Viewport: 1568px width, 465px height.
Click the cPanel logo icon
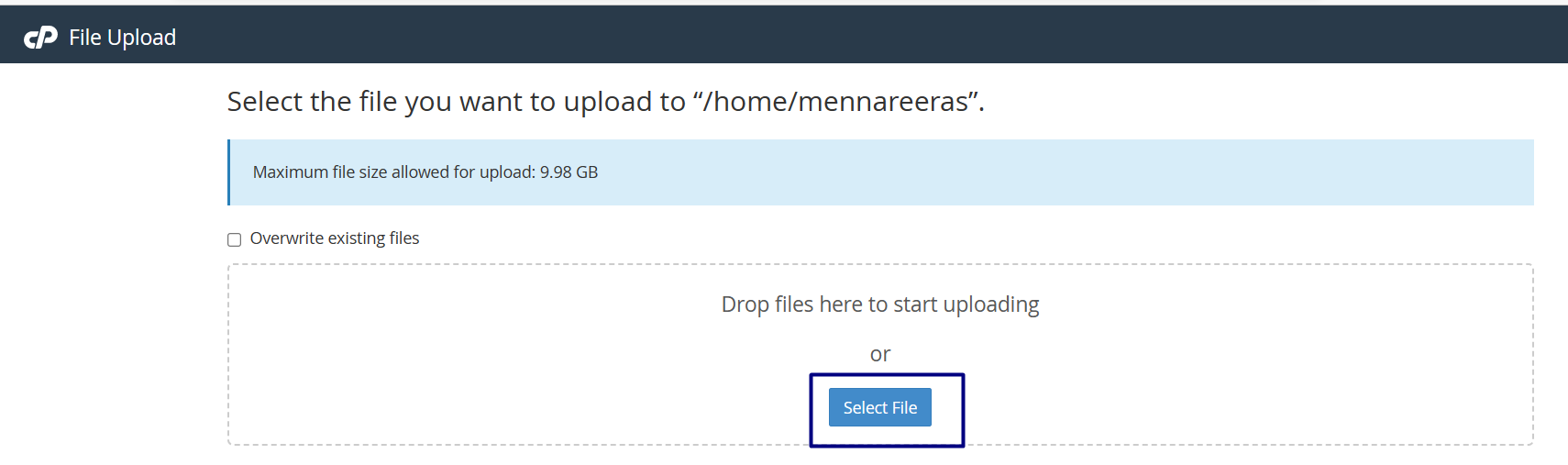pos(40,38)
